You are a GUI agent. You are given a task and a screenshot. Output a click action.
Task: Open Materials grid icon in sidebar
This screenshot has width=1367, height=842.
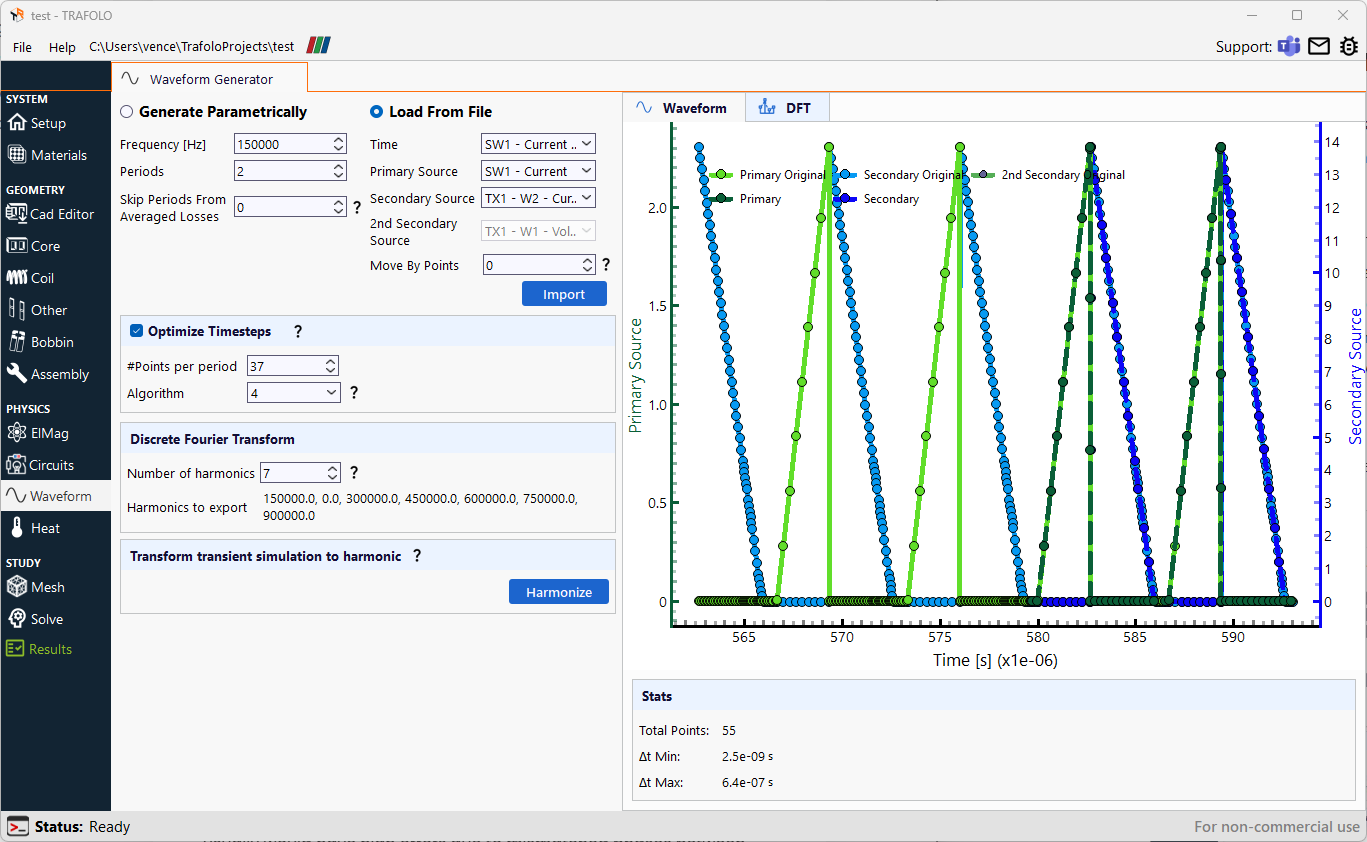[16, 155]
